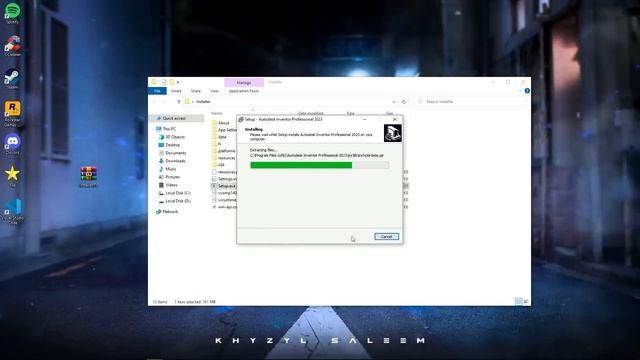Open Music in the navigation pane

(167, 169)
